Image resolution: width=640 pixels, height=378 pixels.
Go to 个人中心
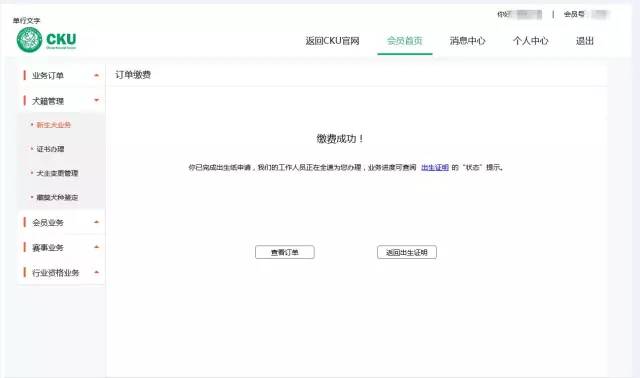pos(530,41)
